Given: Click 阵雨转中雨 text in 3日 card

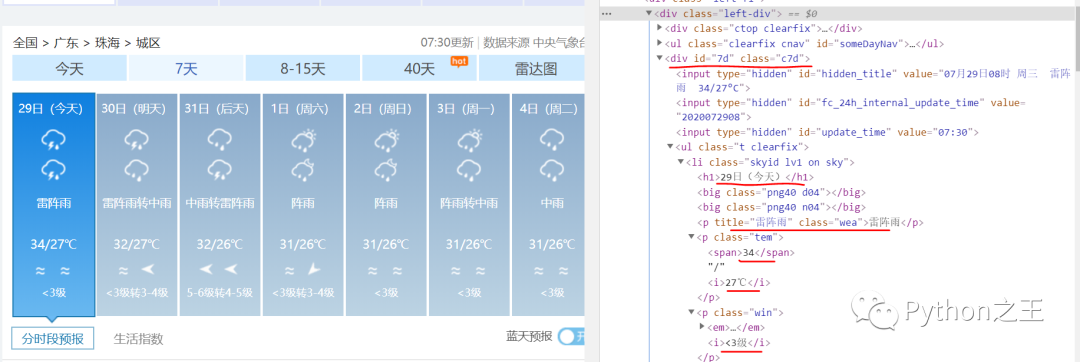Looking at the screenshot, I should pyautogui.click(x=469, y=204).
